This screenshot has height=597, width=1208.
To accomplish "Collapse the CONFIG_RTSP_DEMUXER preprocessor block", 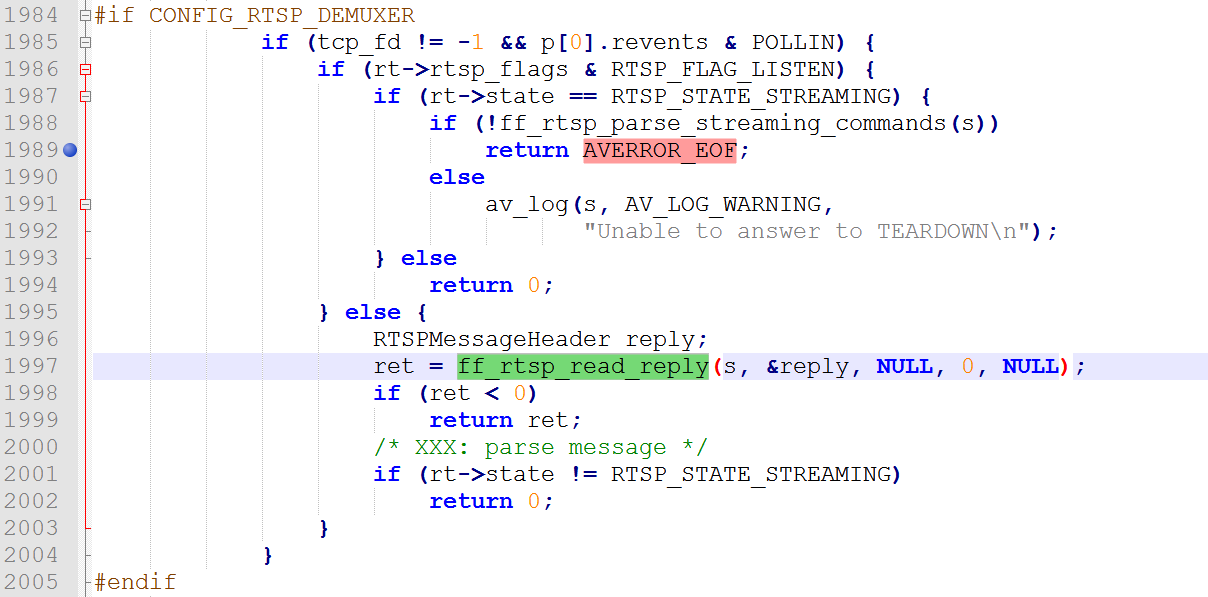I will click(x=86, y=15).
